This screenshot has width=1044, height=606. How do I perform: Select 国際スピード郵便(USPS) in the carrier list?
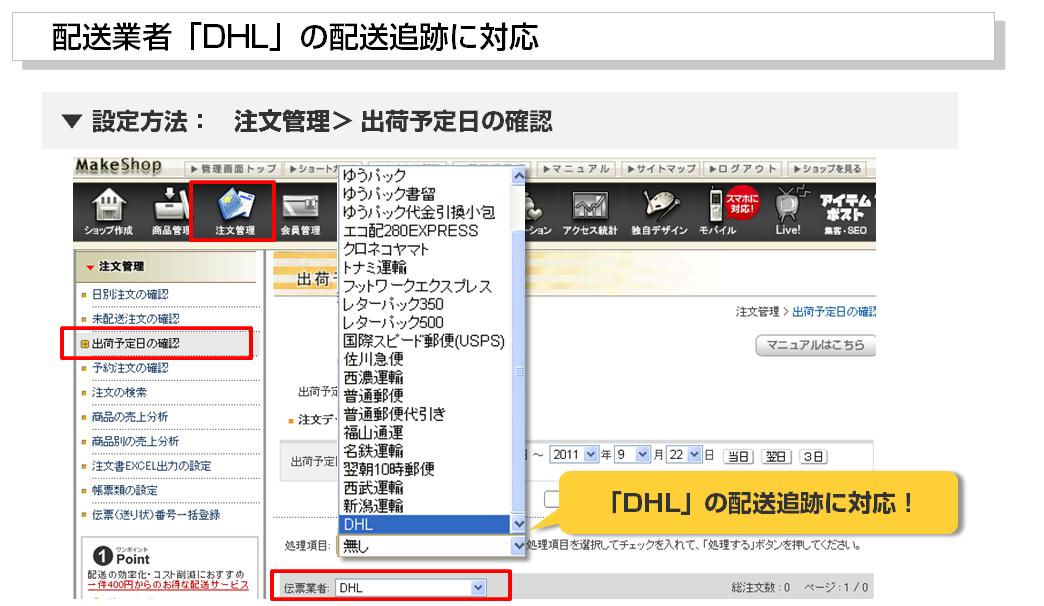click(426, 341)
